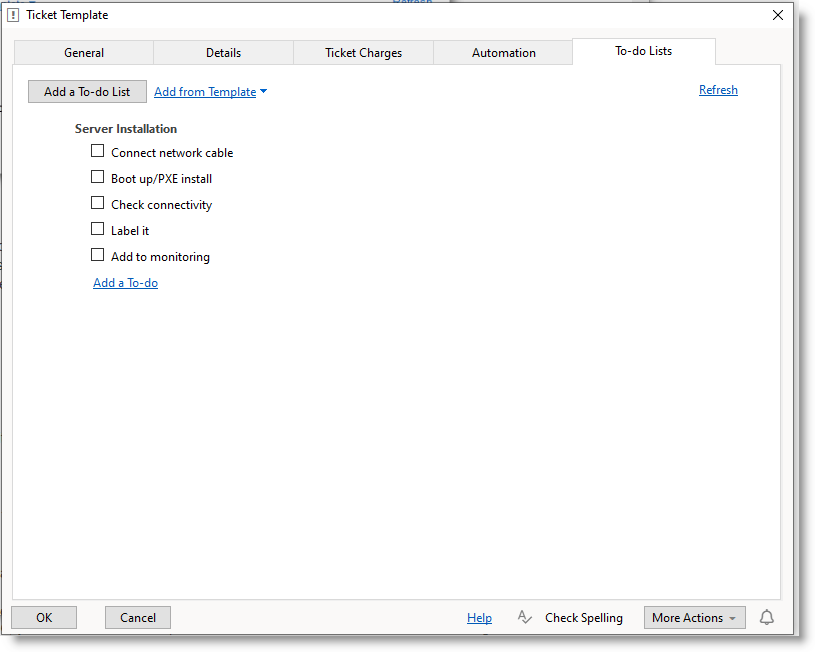
Task: Click the Add a To-do link
Action: [x=125, y=283]
